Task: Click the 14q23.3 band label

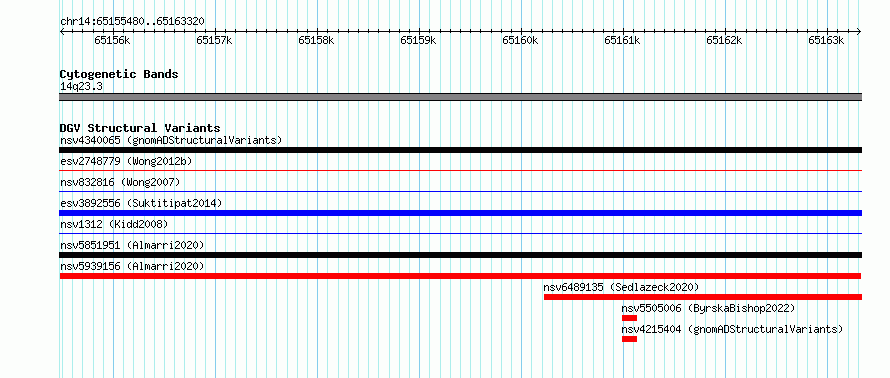Action: click(x=81, y=86)
